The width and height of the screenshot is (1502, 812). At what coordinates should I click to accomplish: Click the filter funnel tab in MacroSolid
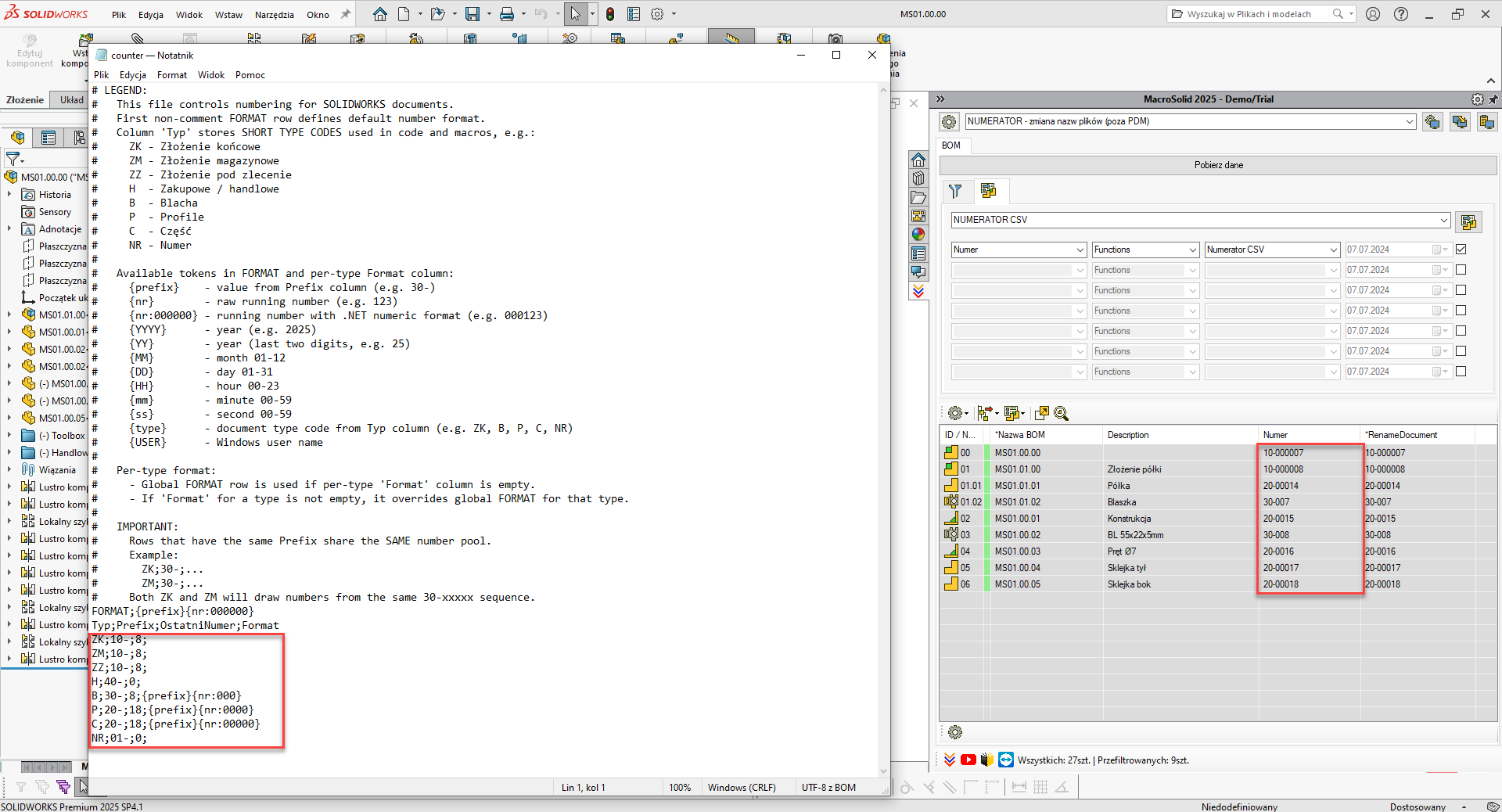coord(955,191)
